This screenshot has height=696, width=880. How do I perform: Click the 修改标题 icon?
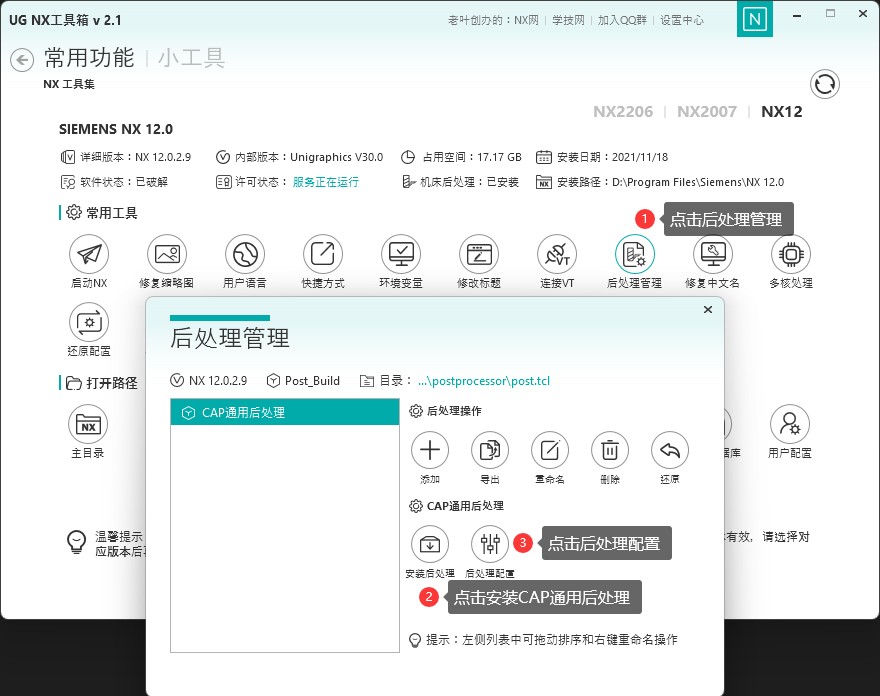479,254
